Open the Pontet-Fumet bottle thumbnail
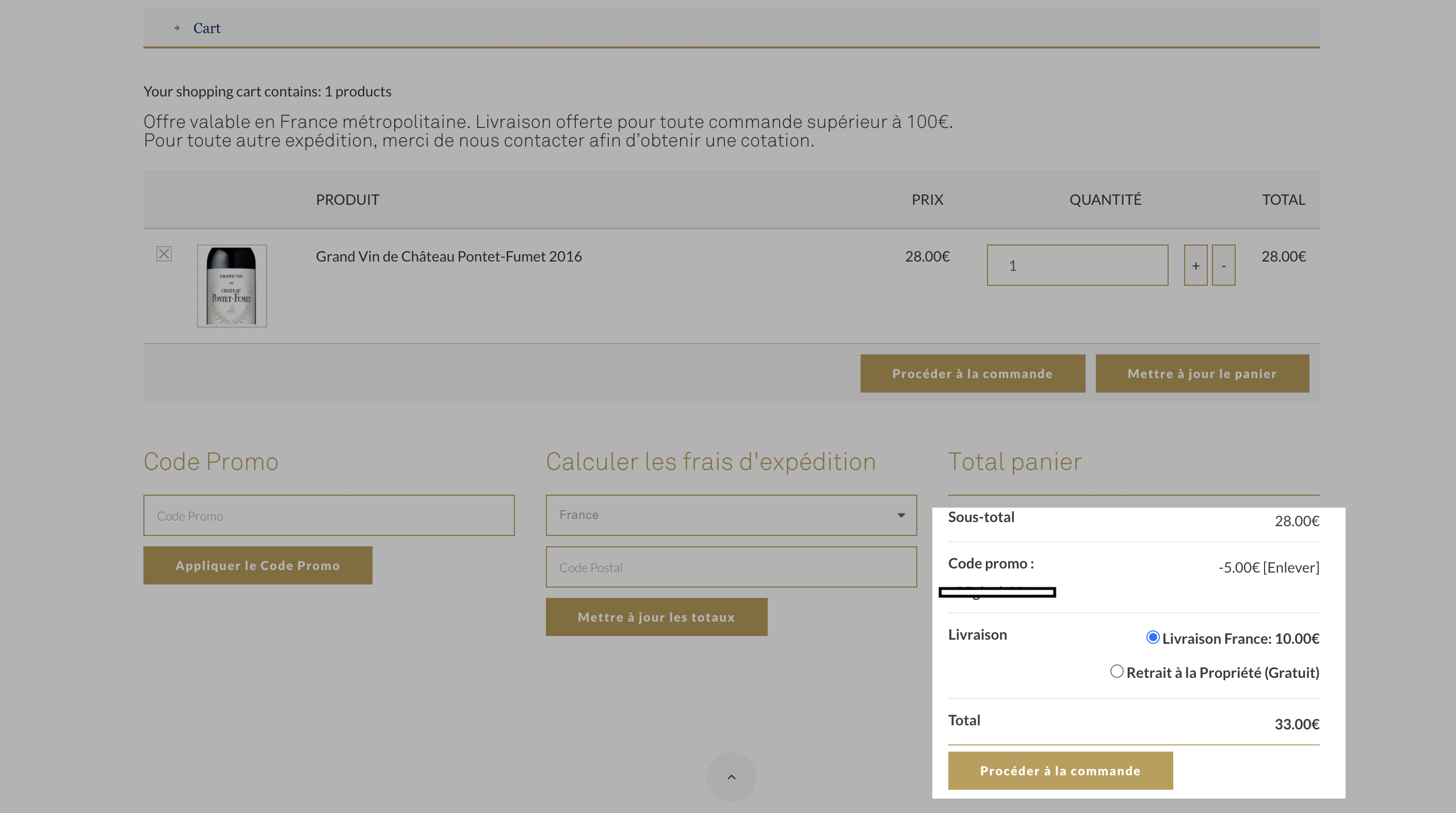 click(x=232, y=286)
